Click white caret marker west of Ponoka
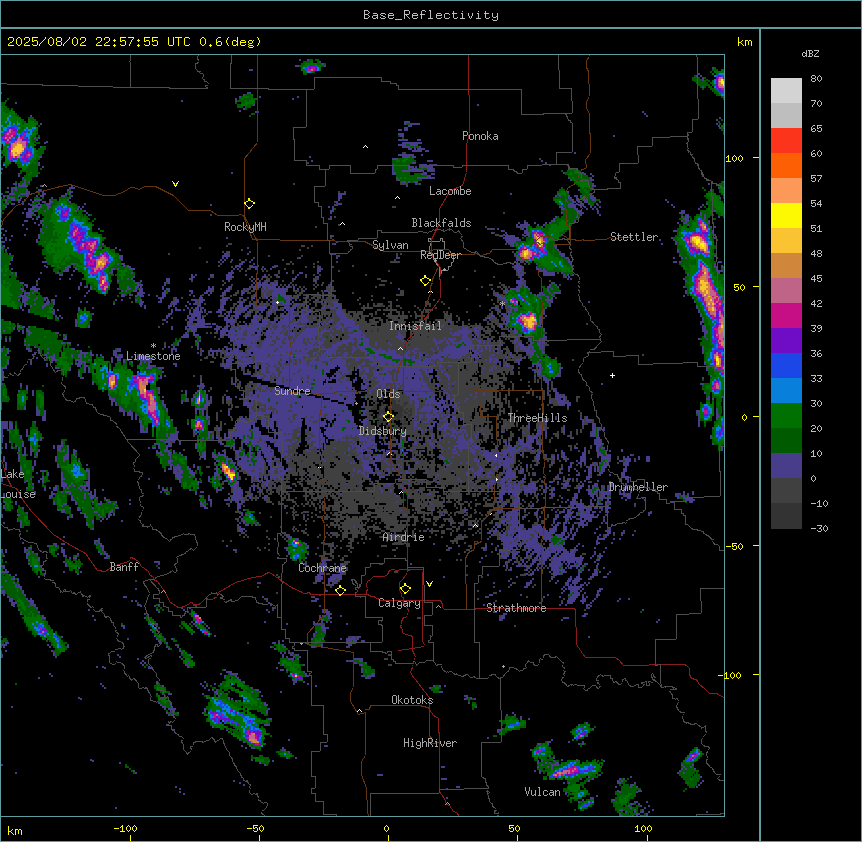862x842 pixels. 365,147
